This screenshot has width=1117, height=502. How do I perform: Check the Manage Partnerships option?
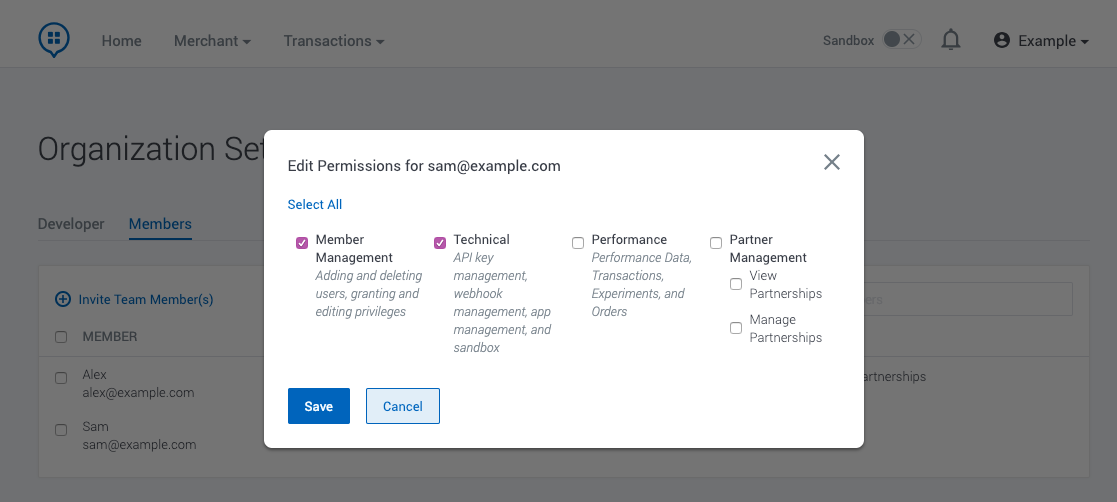(736, 328)
